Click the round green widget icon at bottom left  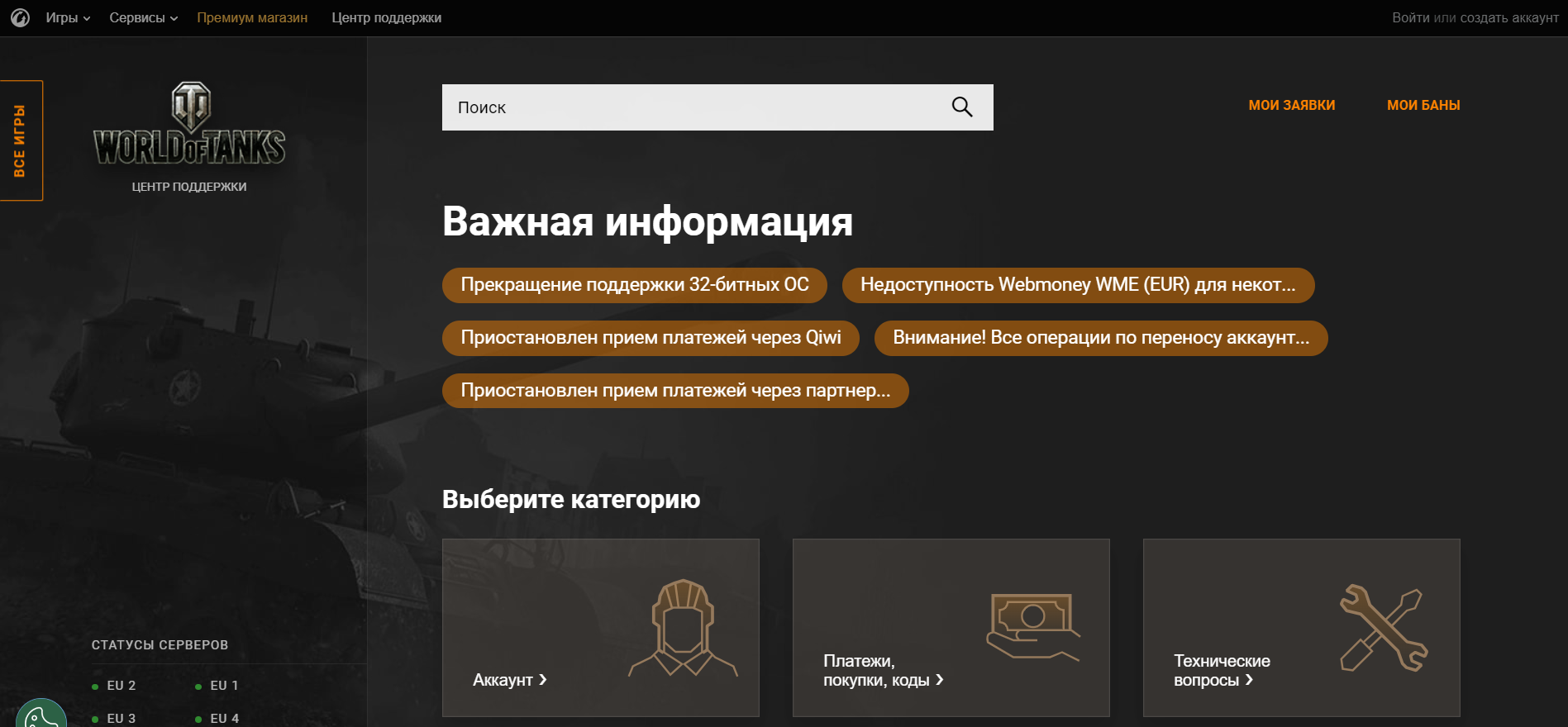click(41, 714)
